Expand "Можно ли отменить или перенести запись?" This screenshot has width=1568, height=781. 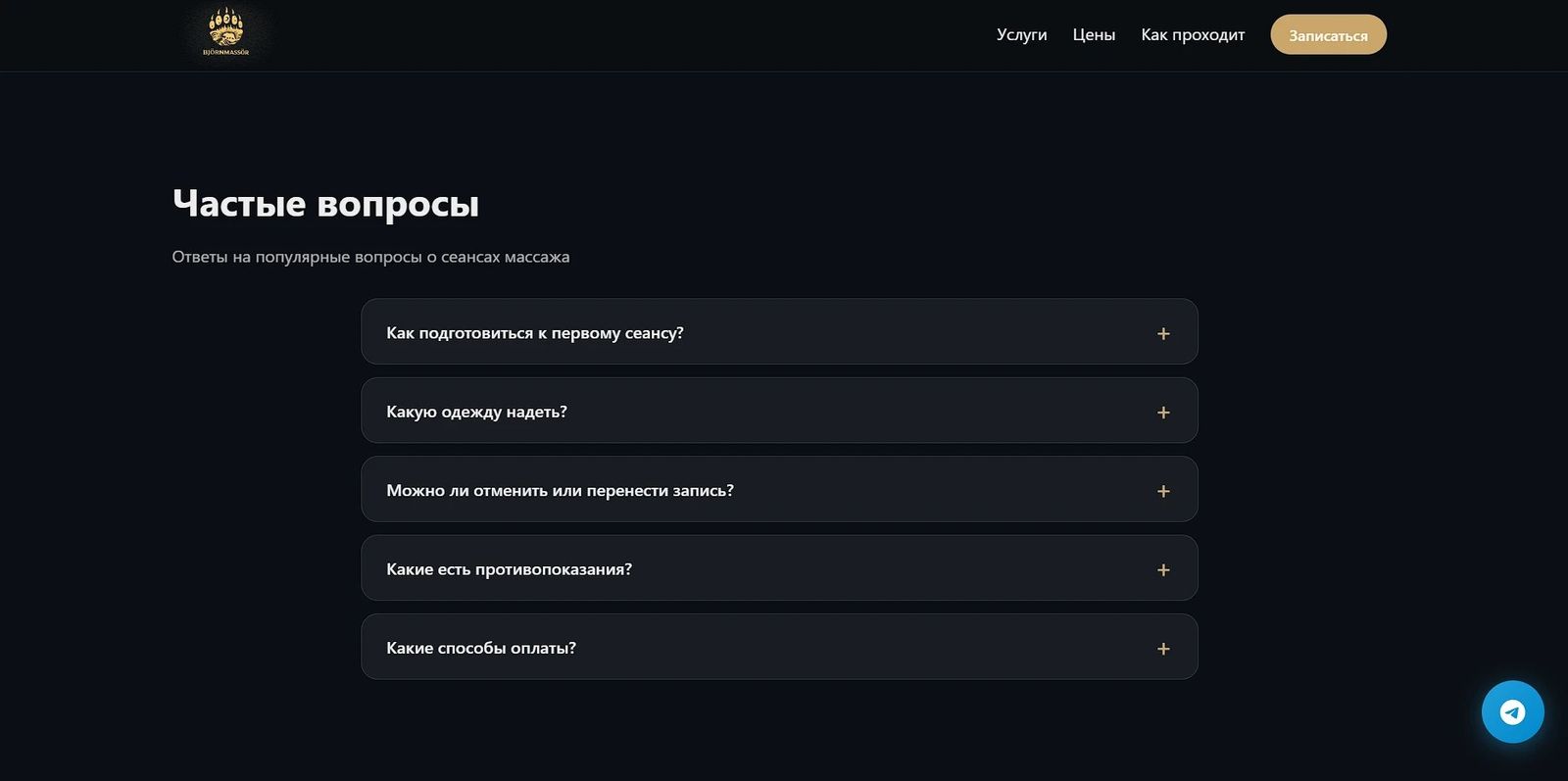click(779, 489)
